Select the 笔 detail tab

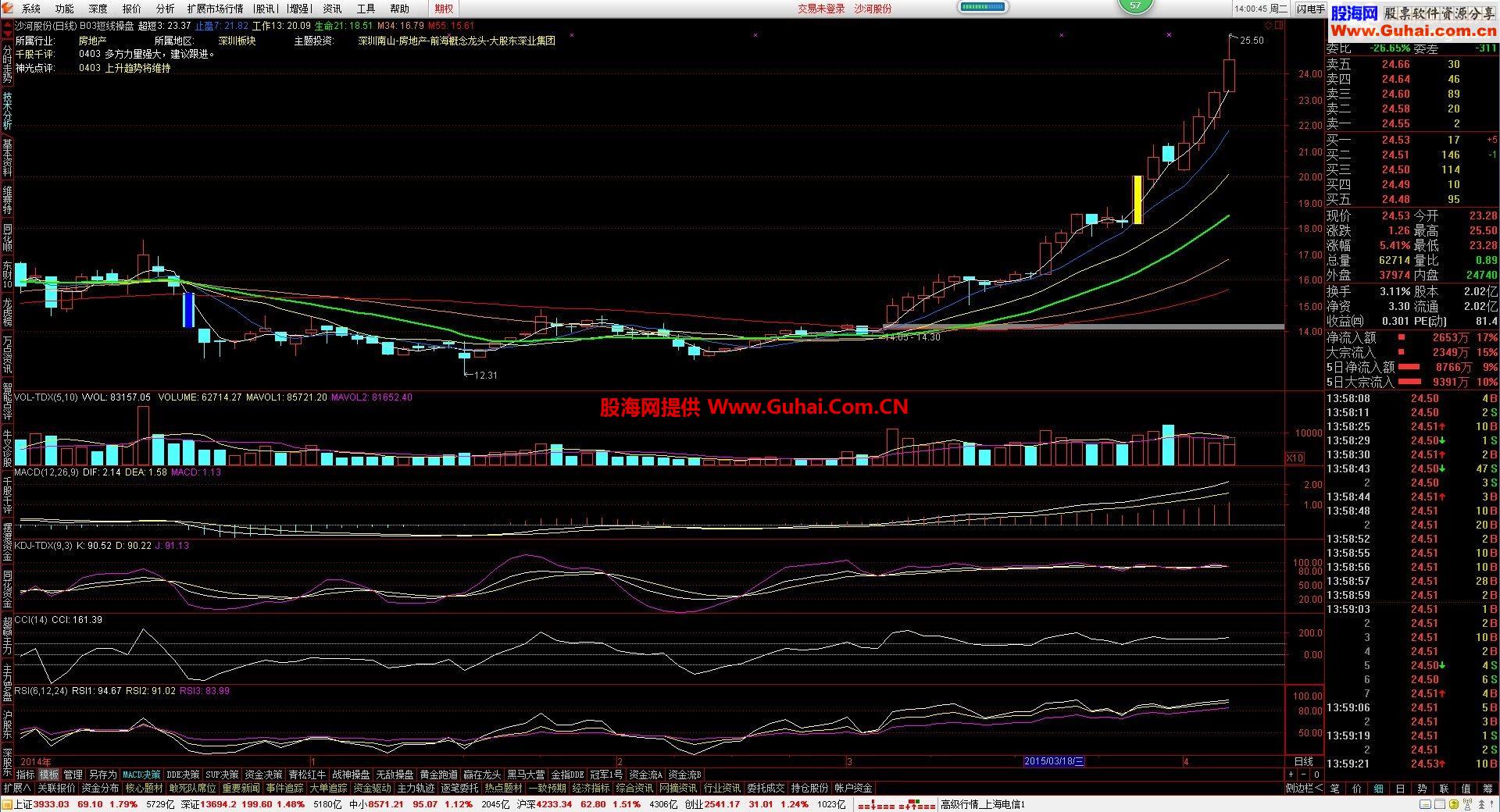pos(1334,789)
